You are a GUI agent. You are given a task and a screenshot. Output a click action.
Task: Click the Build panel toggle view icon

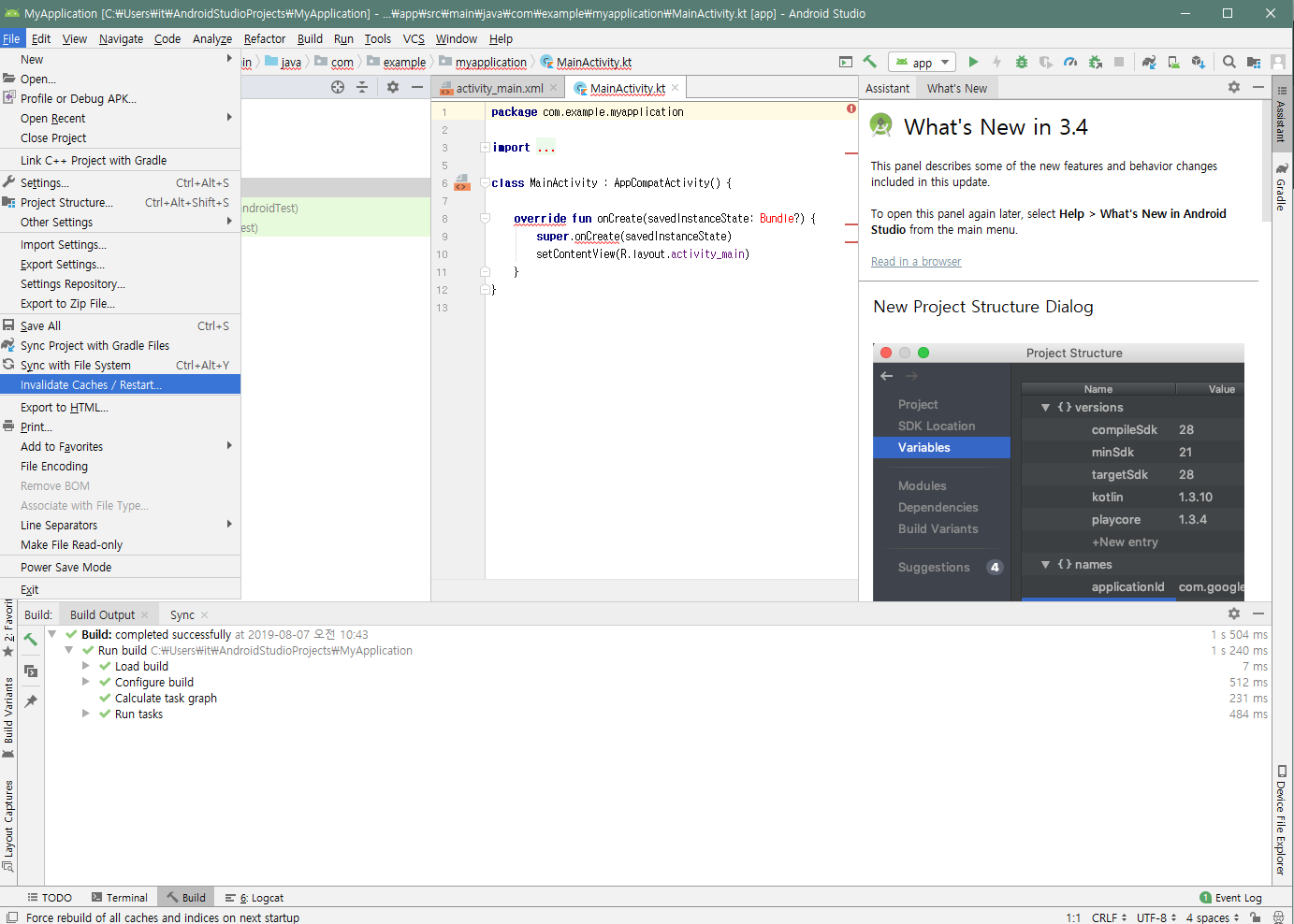coord(31,671)
